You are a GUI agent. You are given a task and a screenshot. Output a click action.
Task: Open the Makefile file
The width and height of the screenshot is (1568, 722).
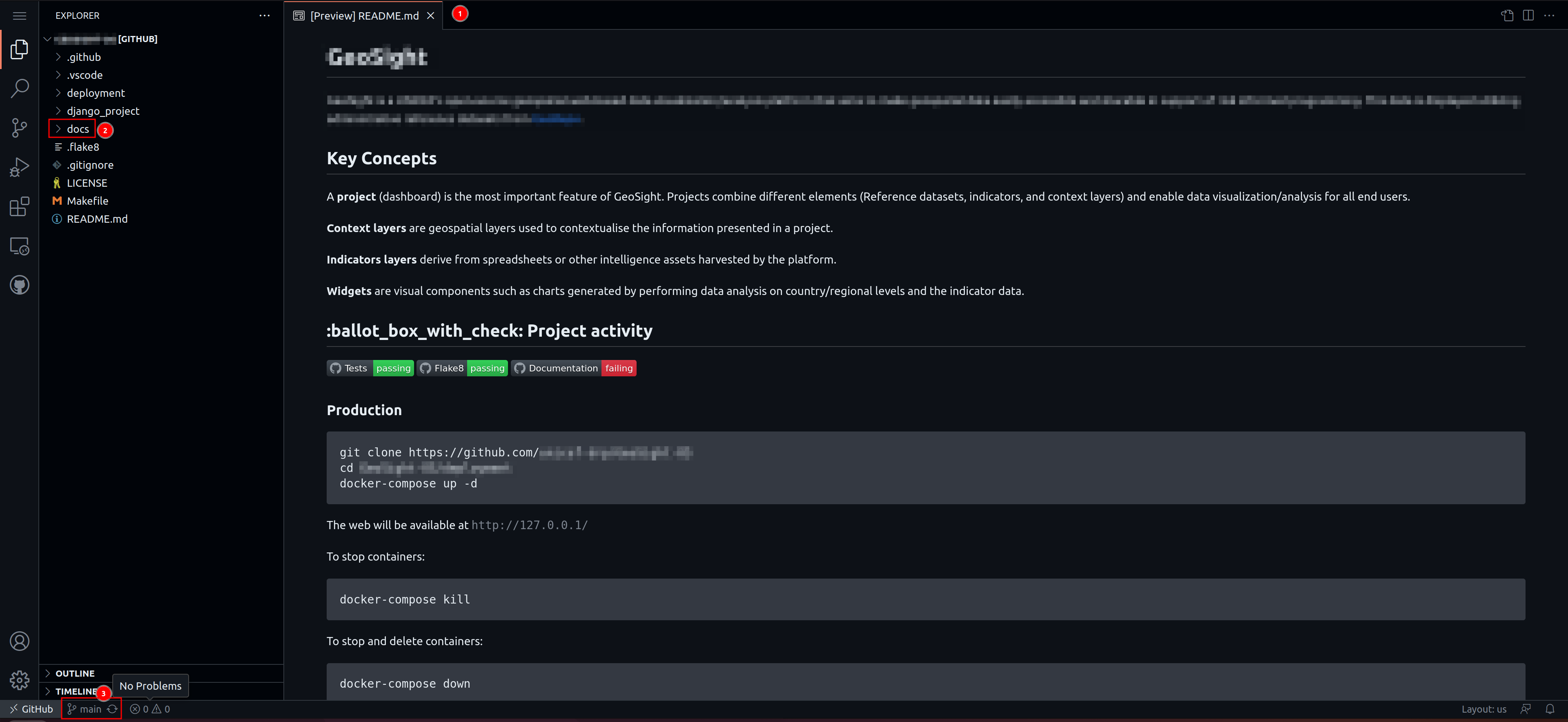tap(161, 201)
